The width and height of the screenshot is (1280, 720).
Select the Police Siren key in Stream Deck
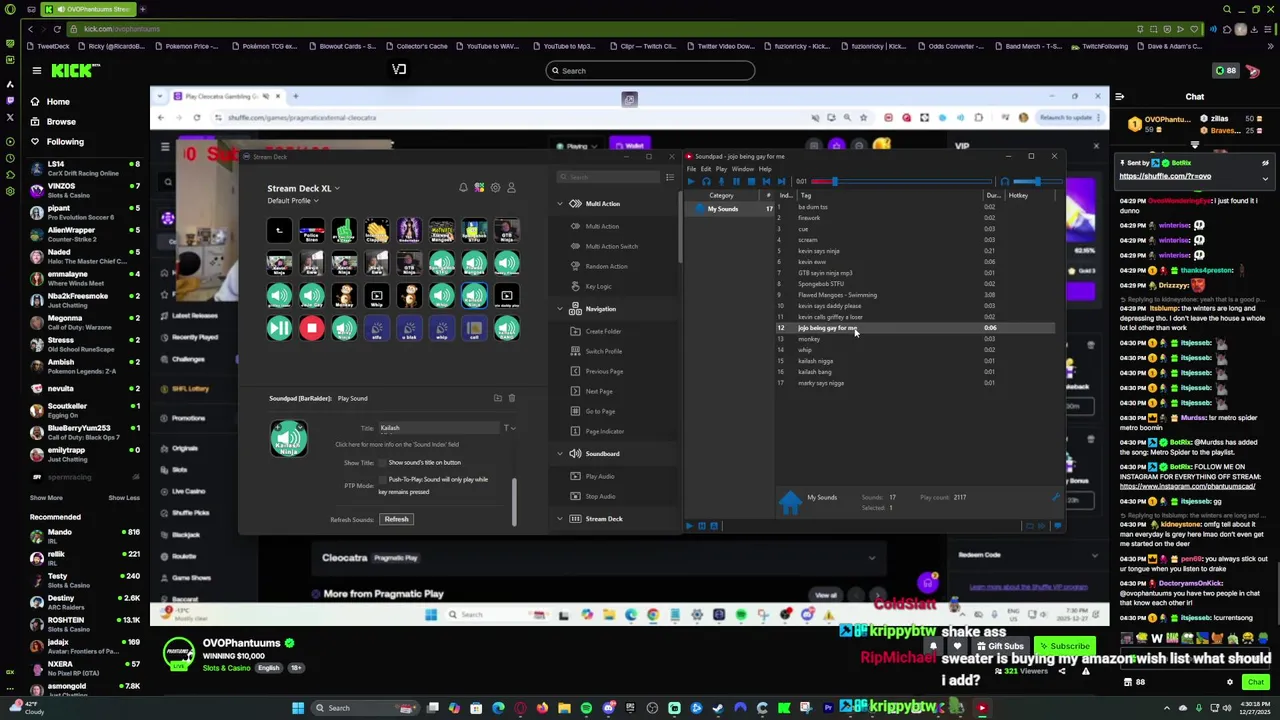(x=312, y=232)
